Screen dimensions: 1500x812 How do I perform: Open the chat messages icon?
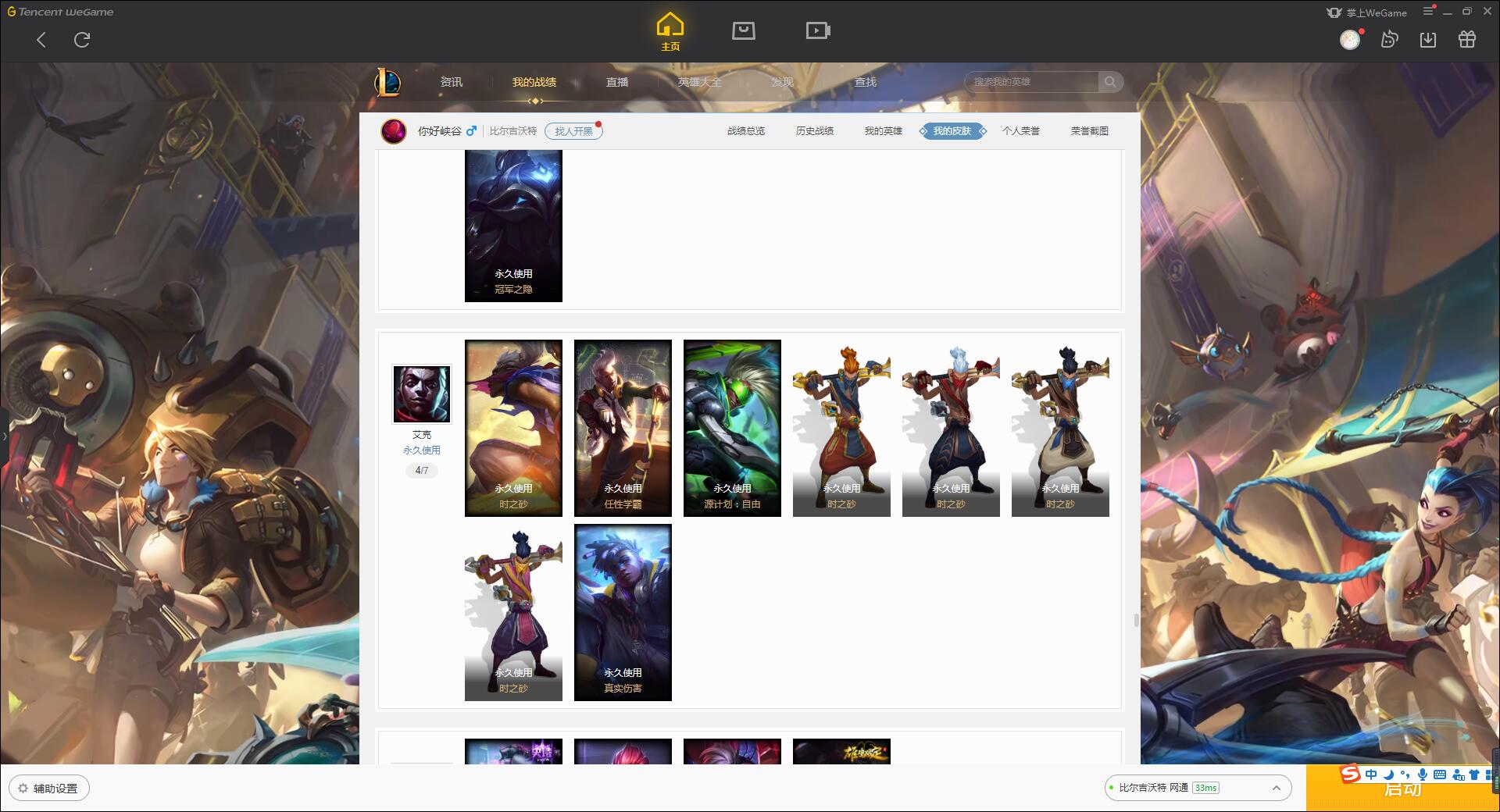click(1389, 39)
